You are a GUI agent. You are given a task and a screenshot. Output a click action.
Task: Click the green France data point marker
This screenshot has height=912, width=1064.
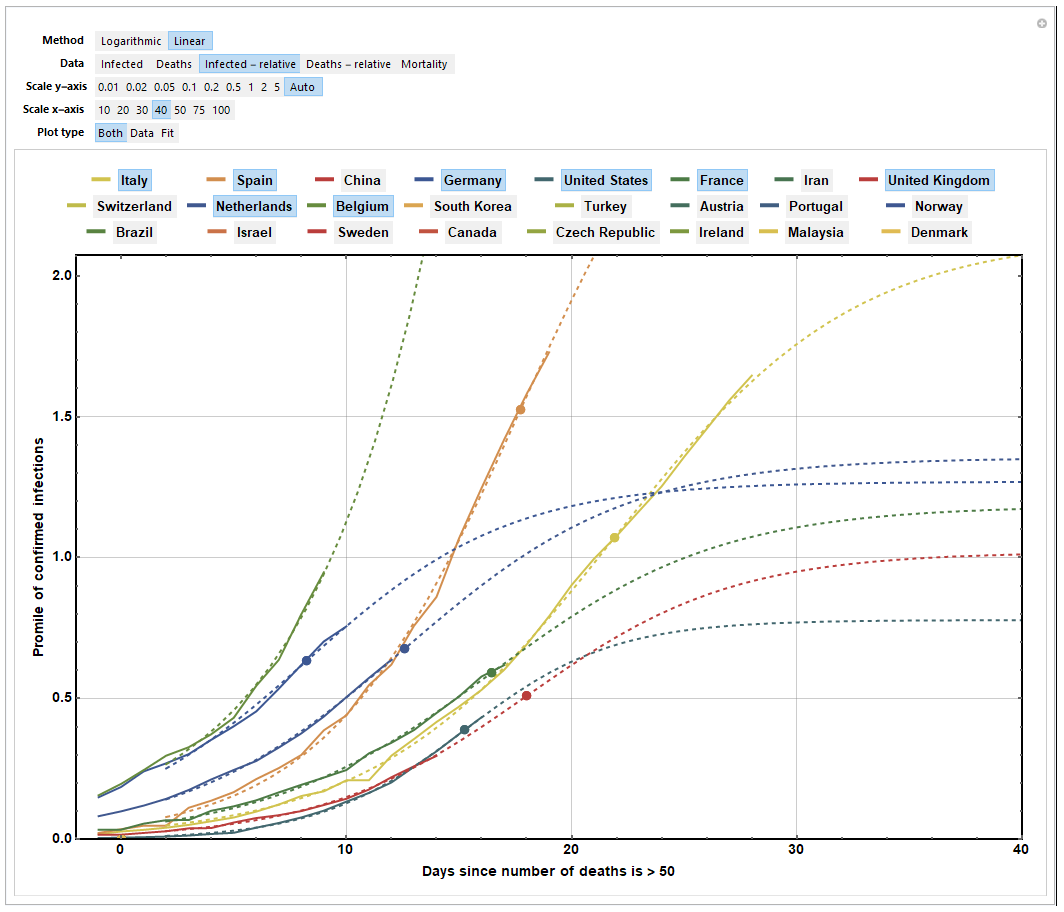tap(491, 673)
